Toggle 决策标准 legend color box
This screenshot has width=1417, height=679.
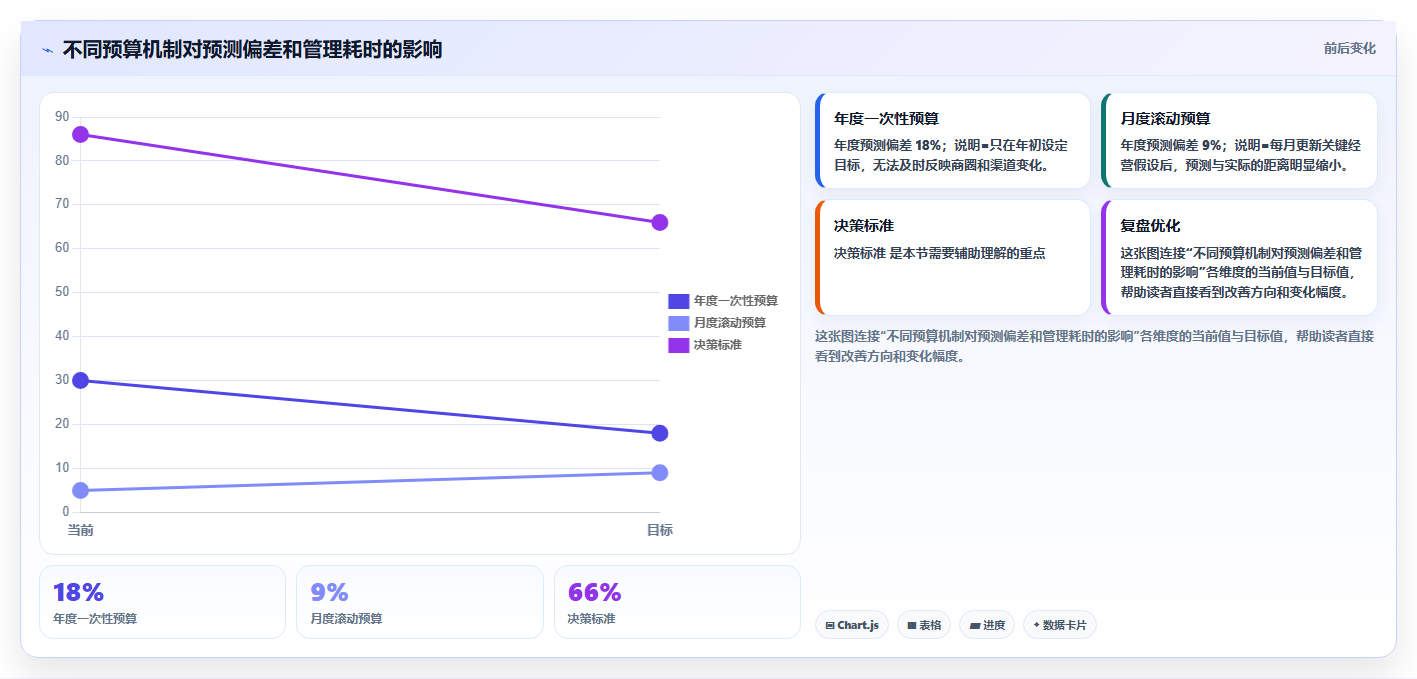click(679, 345)
